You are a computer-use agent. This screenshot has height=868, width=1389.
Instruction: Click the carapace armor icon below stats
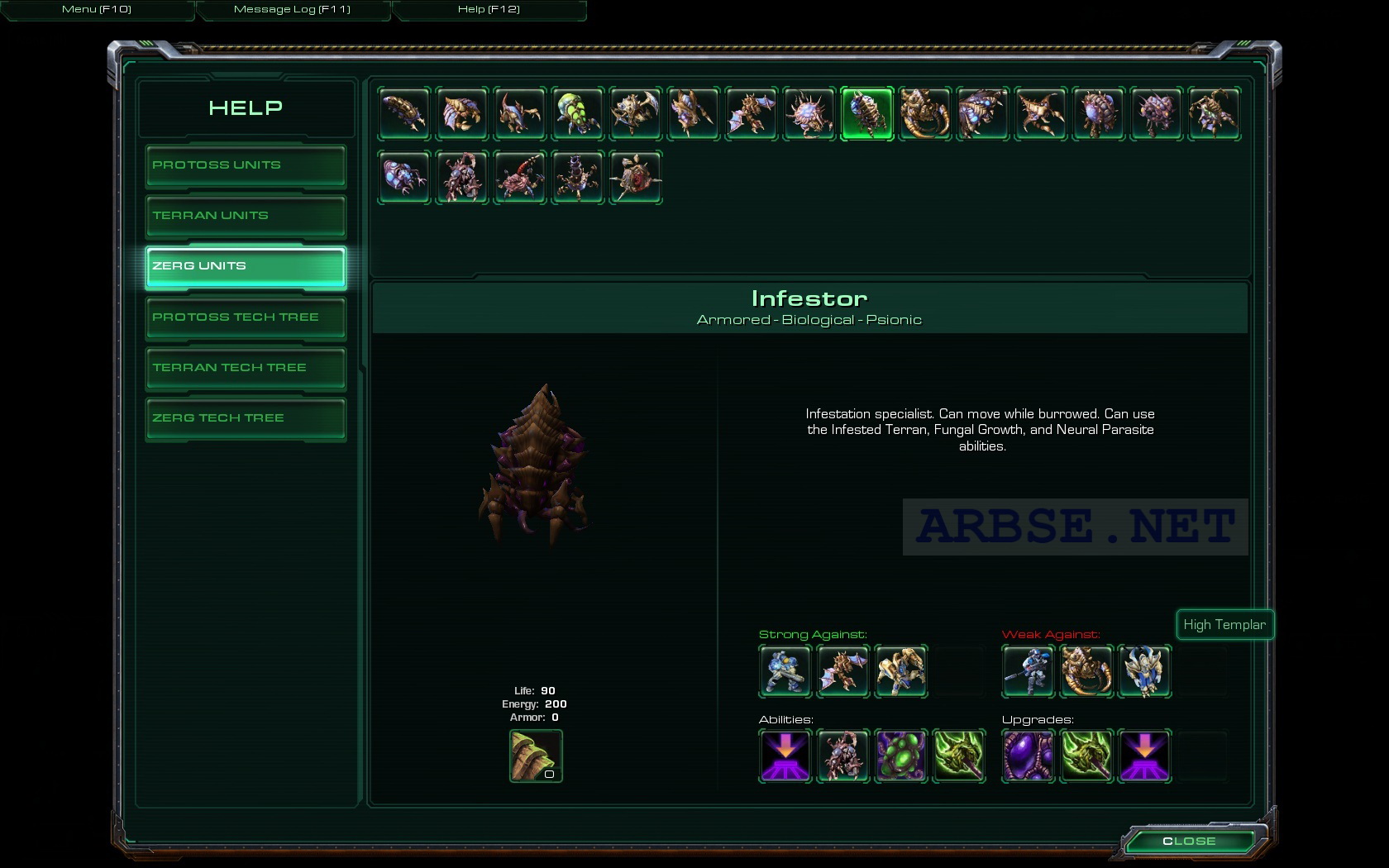coord(536,756)
